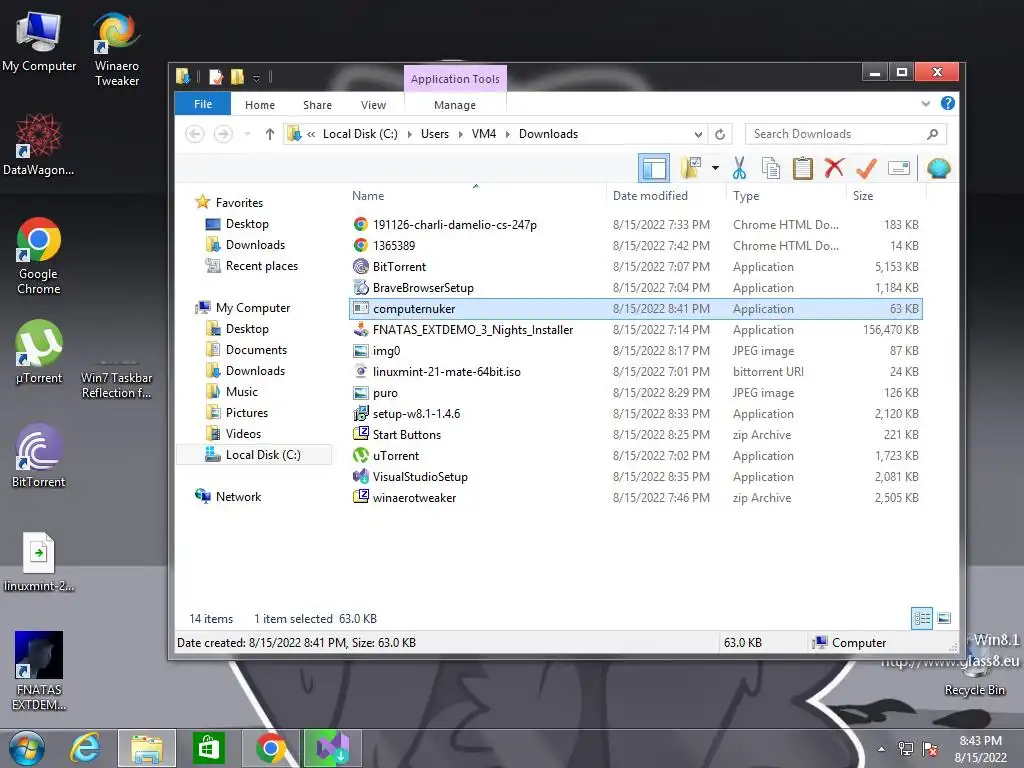Select the img0 JPEG image file
This screenshot has width=1024, height=768.
tap(636, 351)
